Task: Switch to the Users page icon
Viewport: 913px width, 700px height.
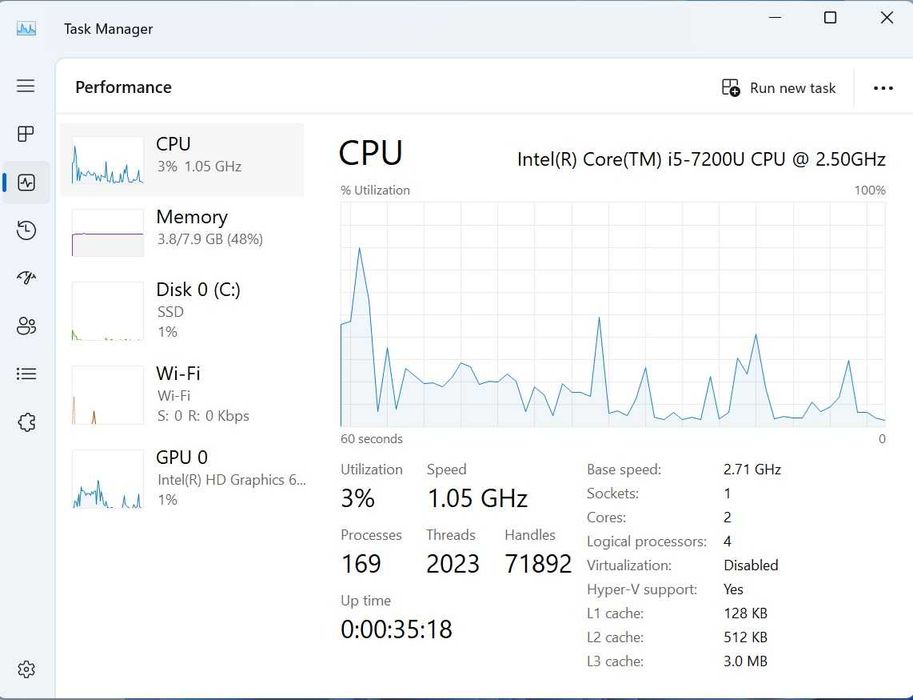Action: click(26, 326)
